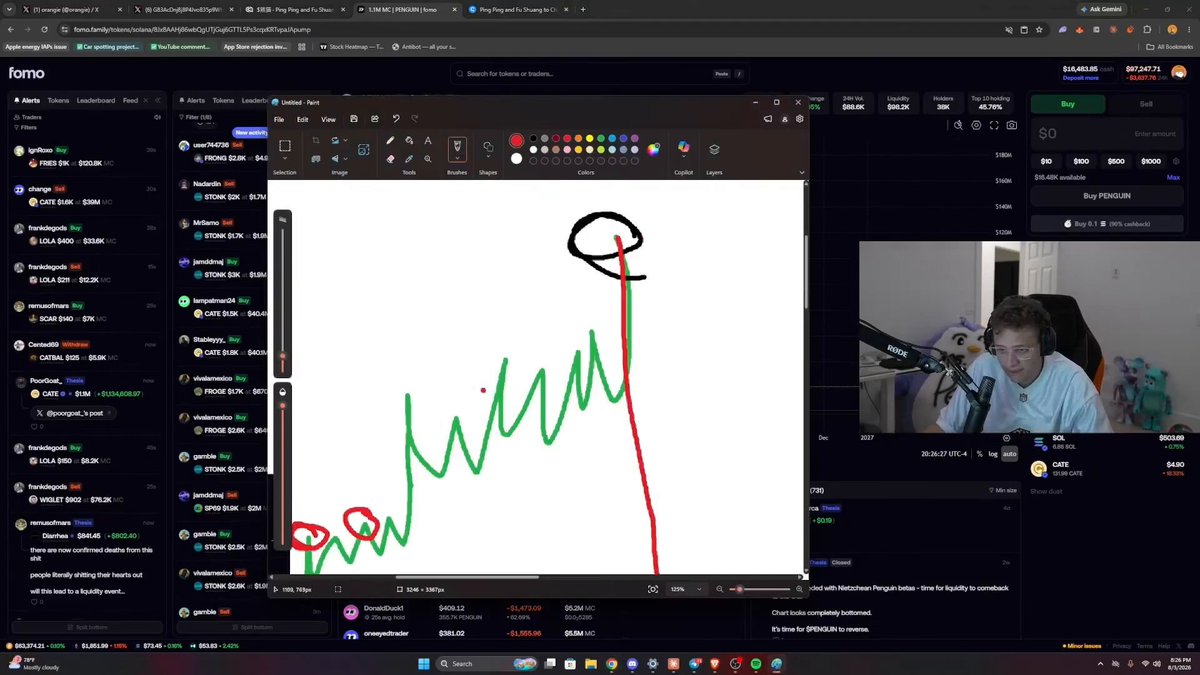Open Paint's Edit colors wheel
The image size is (1200, 675).
pyautogui.click(x=653, y=149)
